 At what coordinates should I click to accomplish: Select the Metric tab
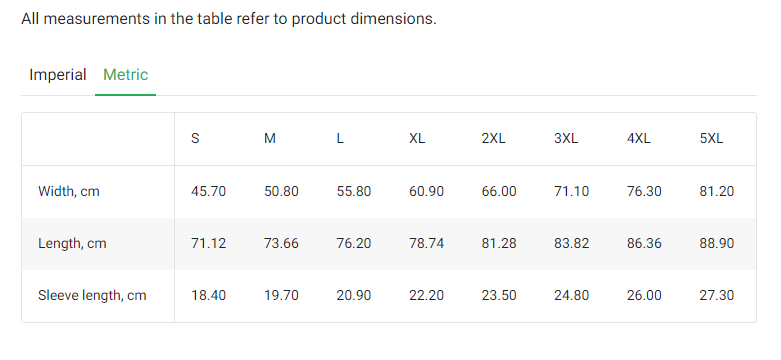pos(126,75)
